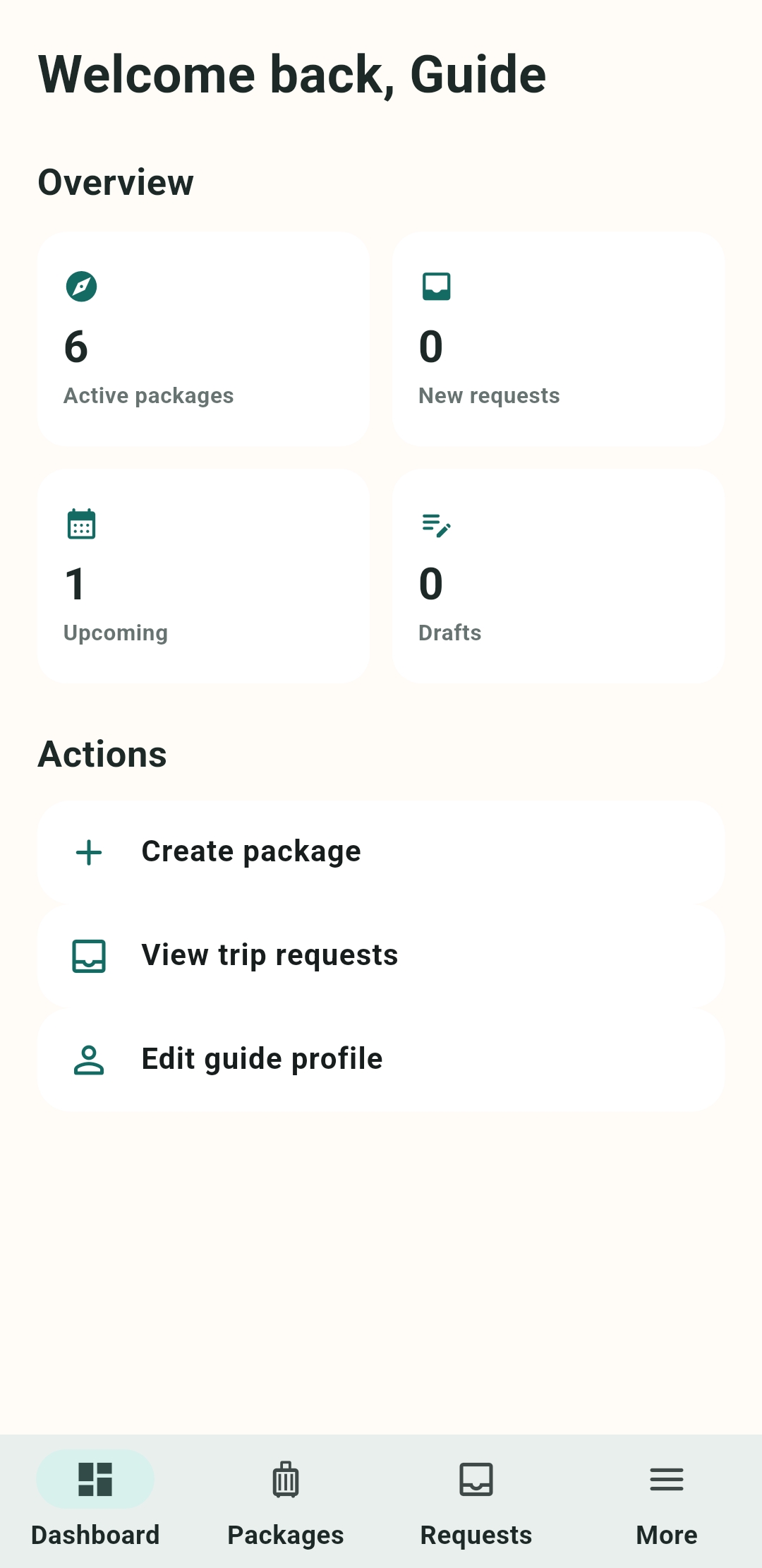The image size is (762, 1568).
Task: Click the person icon beside Edit guide profile
Action: (x=89, y=1060)
